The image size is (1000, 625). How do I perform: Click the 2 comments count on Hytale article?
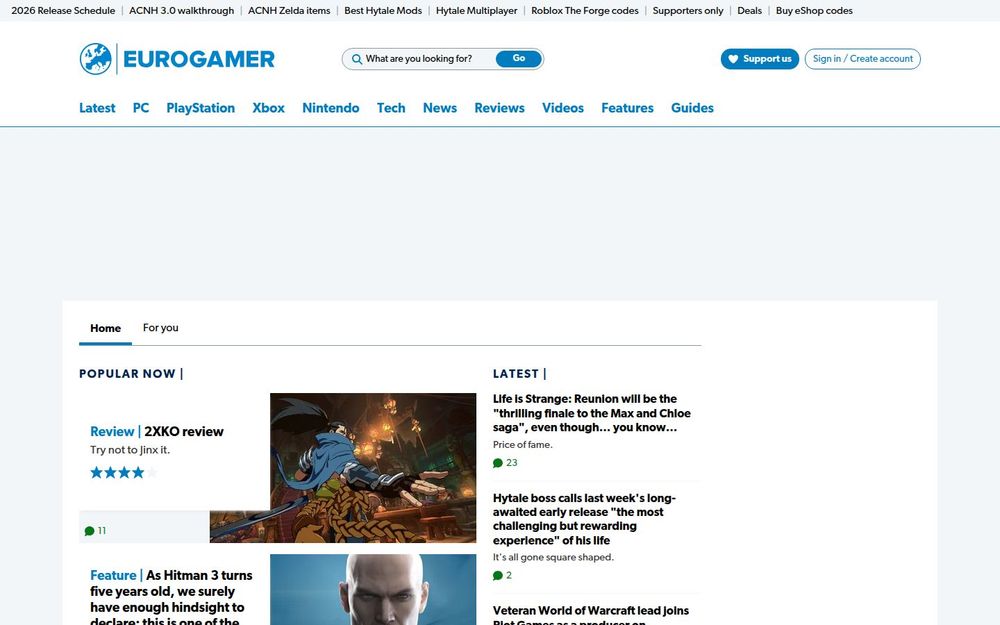tap(509, 575)
